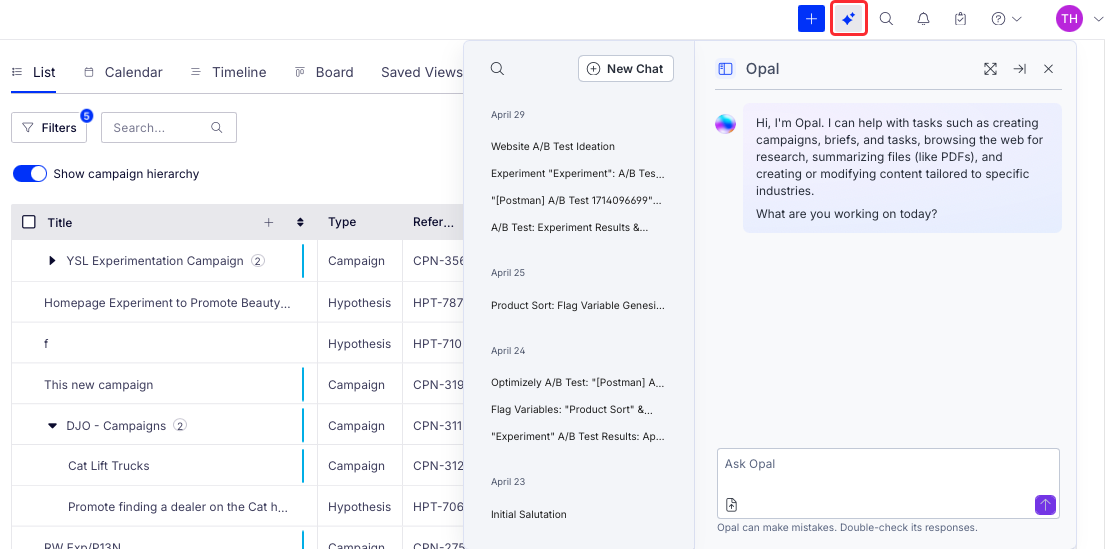Expand YSL Experimentation Campaign row
The image size is (1105, 549).
[52, 261]
